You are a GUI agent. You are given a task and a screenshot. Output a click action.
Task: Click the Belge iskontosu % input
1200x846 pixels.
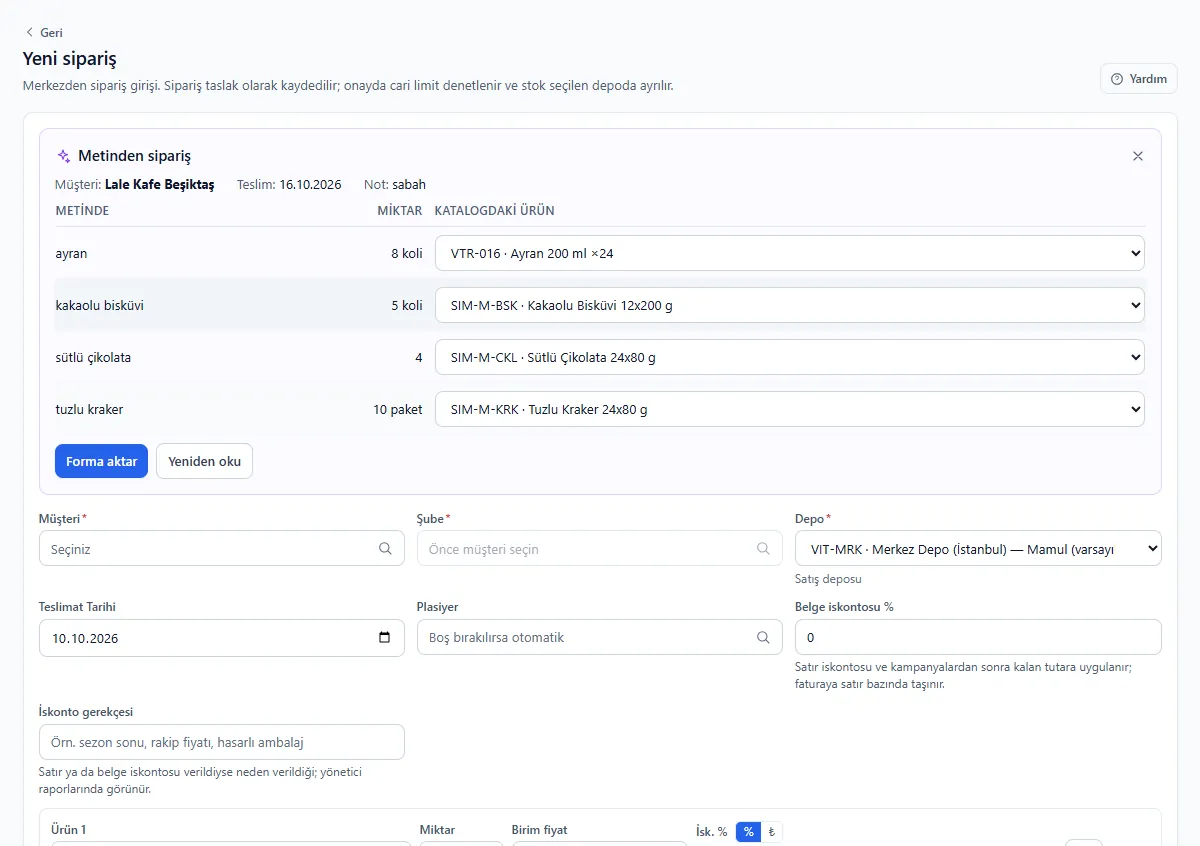tap(978, 637)
